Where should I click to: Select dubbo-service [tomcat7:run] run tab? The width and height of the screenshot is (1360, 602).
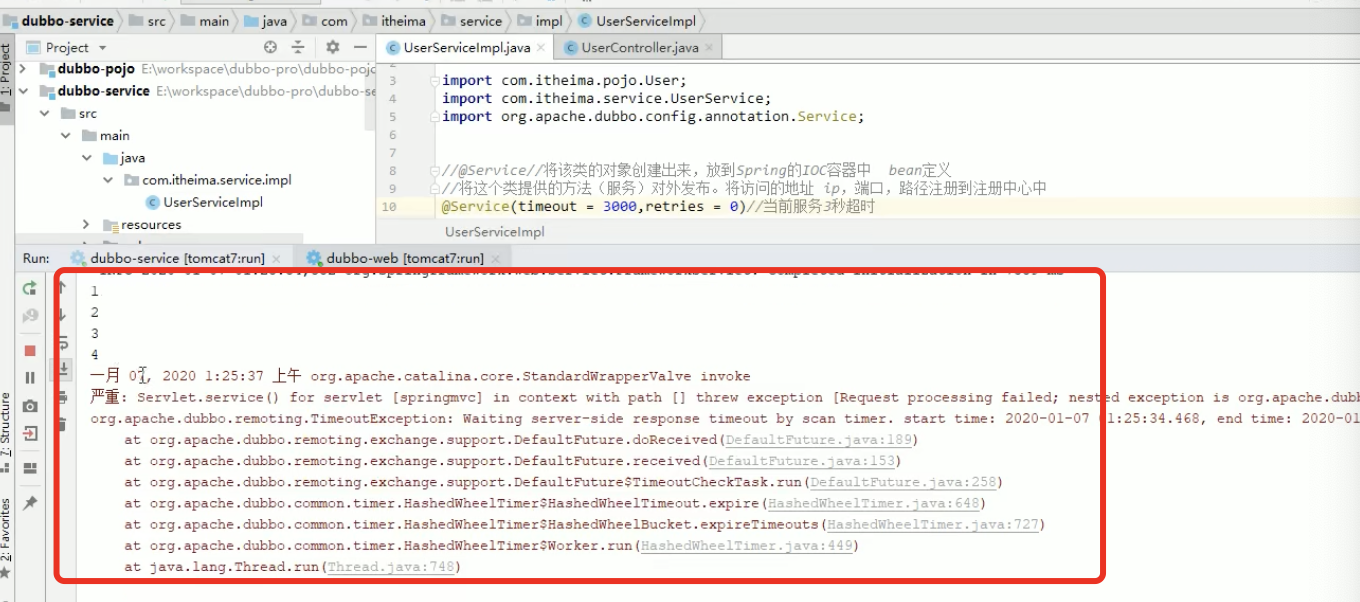pyautogui.click(x=177, y=257)
